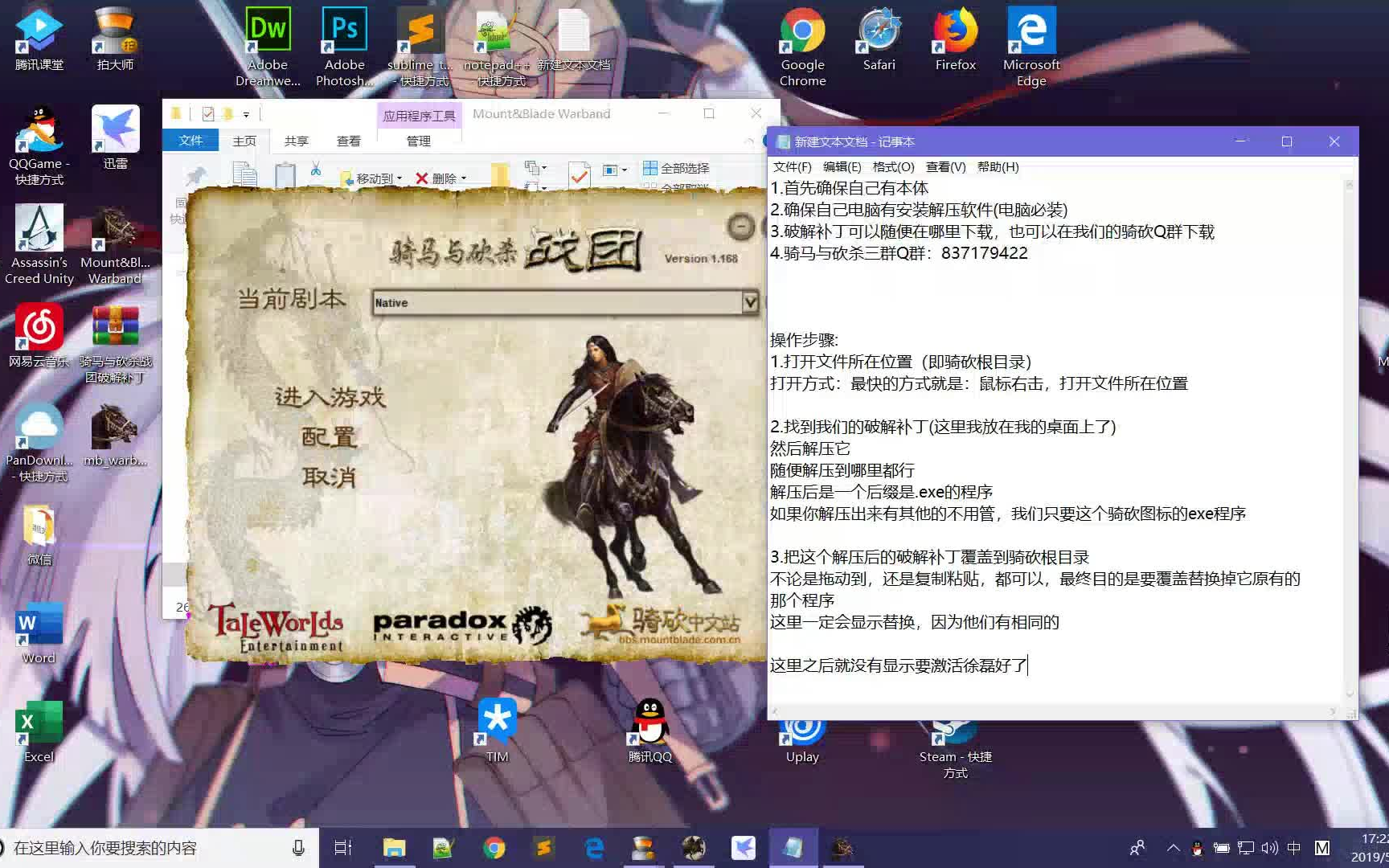
Task: Launch Adobe Dreamweaver from the desktop
Action: tap(268, 47)
